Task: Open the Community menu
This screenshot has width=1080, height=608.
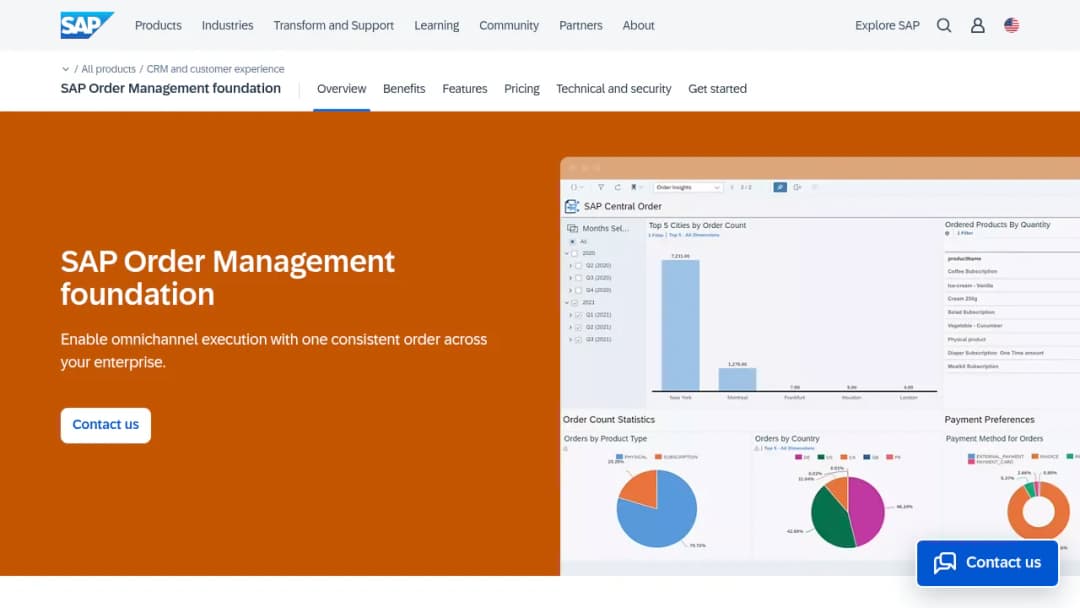Action: tap(509, 25)
